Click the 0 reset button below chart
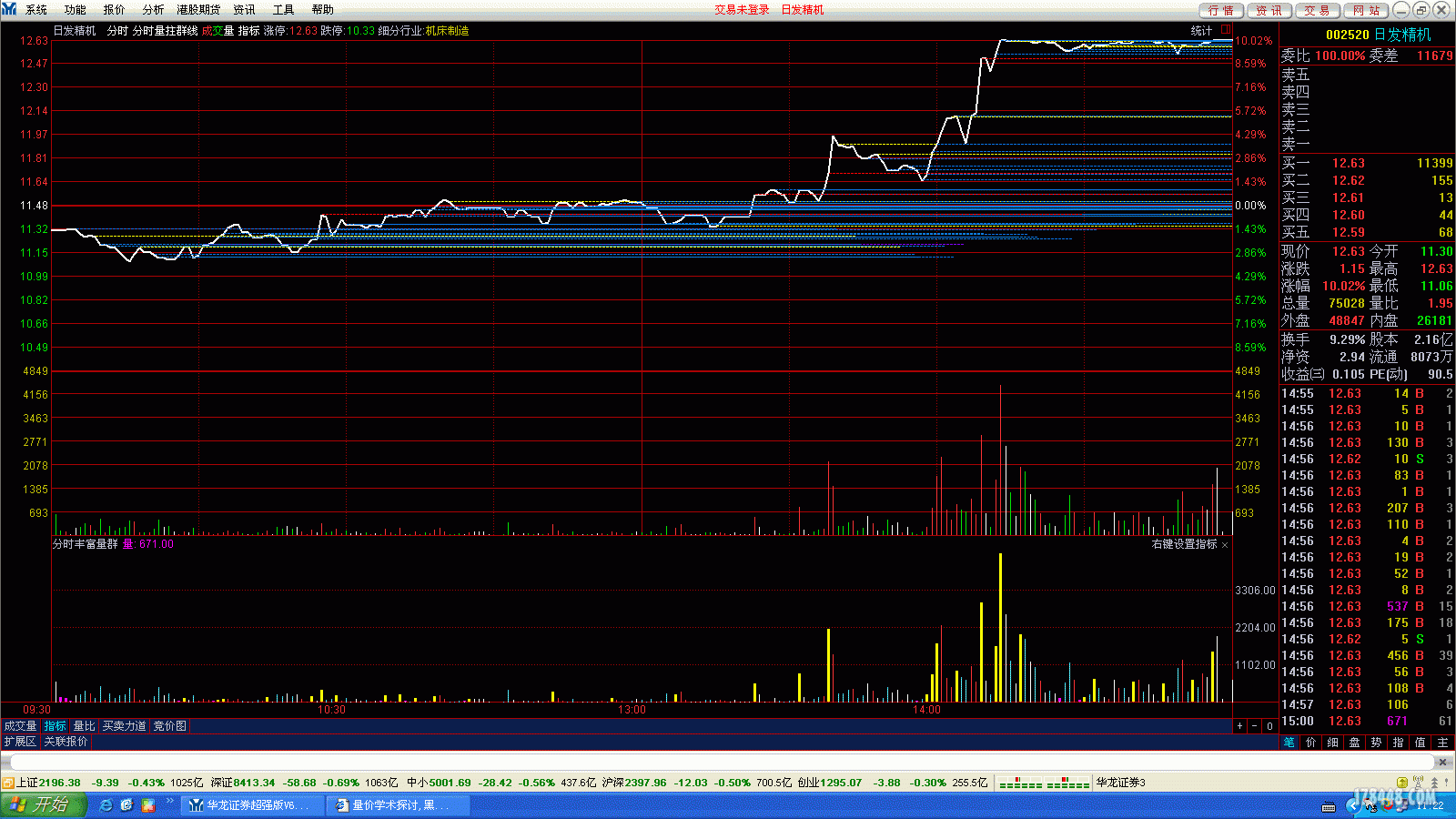The height and width of the screenshot is (819, 1456). pyautogui.click(x=1270, y=726)
